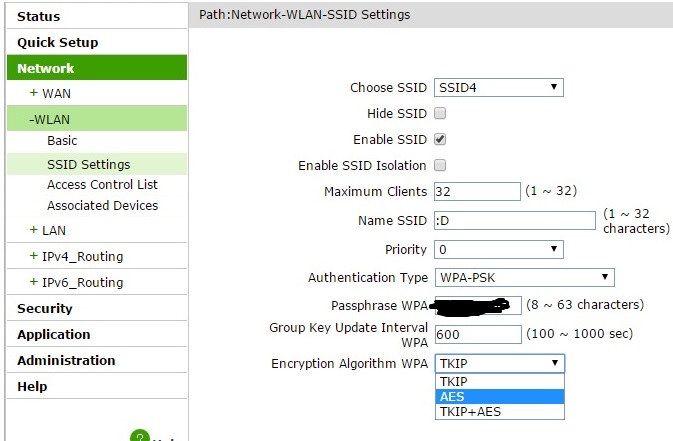Open the Basic WLAN page
The width and height of the screenshot is (673, 441).
(x=62, y=140)
